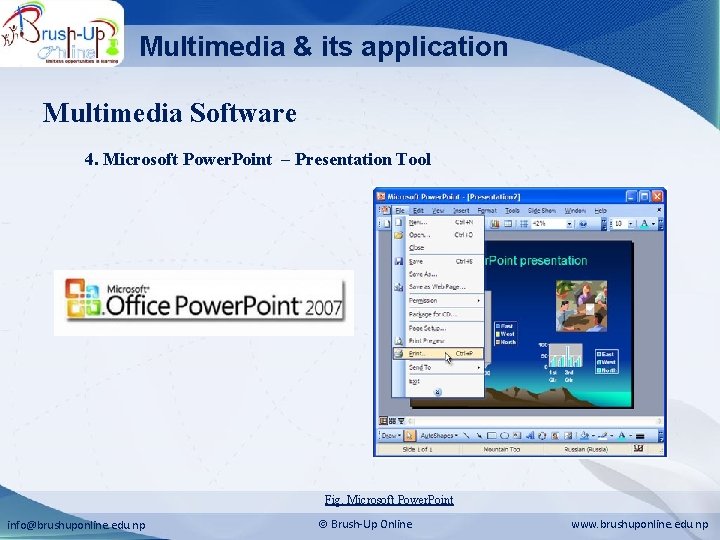Choose Save as Web Page...
This screenshot has width=720, height=540.
pyautogui.click(x=438, y=287)
